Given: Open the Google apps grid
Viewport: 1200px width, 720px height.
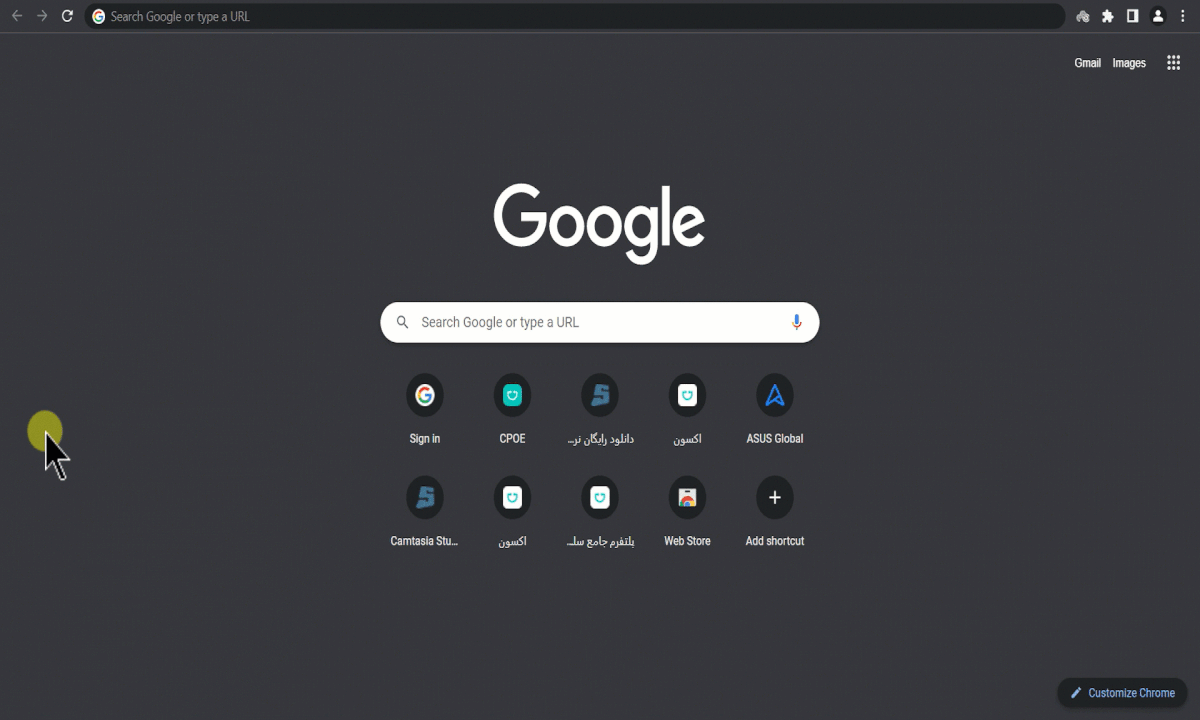Looking at the screenshot, I should [x=1174, y=63].
